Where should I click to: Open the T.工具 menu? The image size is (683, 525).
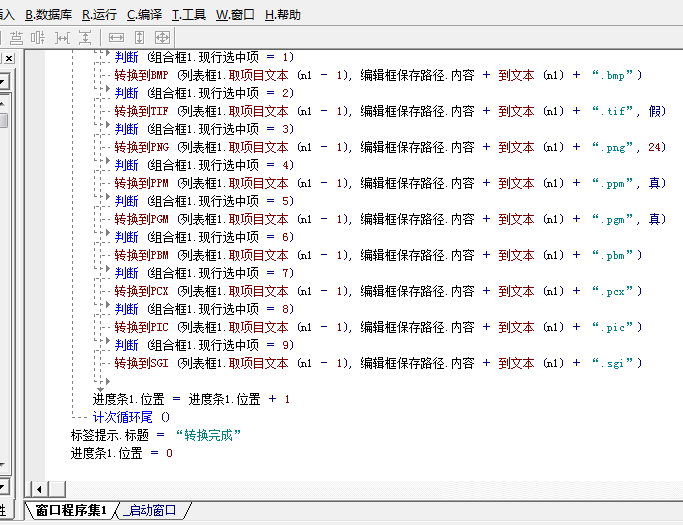point(190,15)
